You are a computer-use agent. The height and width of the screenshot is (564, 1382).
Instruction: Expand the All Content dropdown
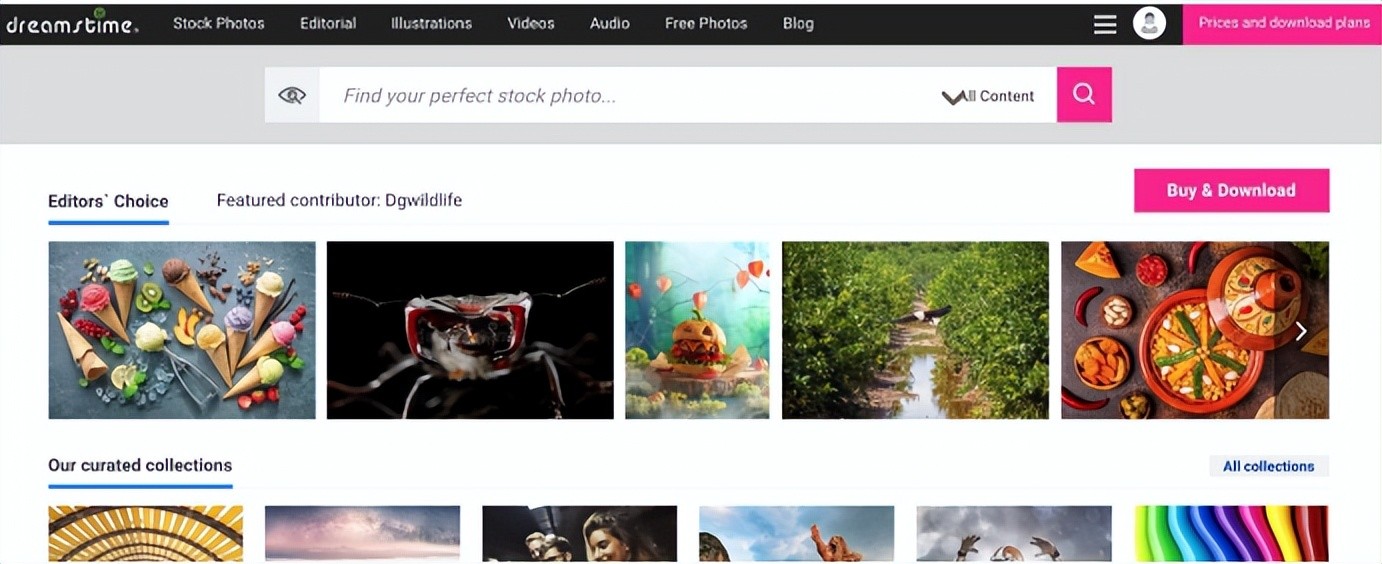(x=989, y=96)
